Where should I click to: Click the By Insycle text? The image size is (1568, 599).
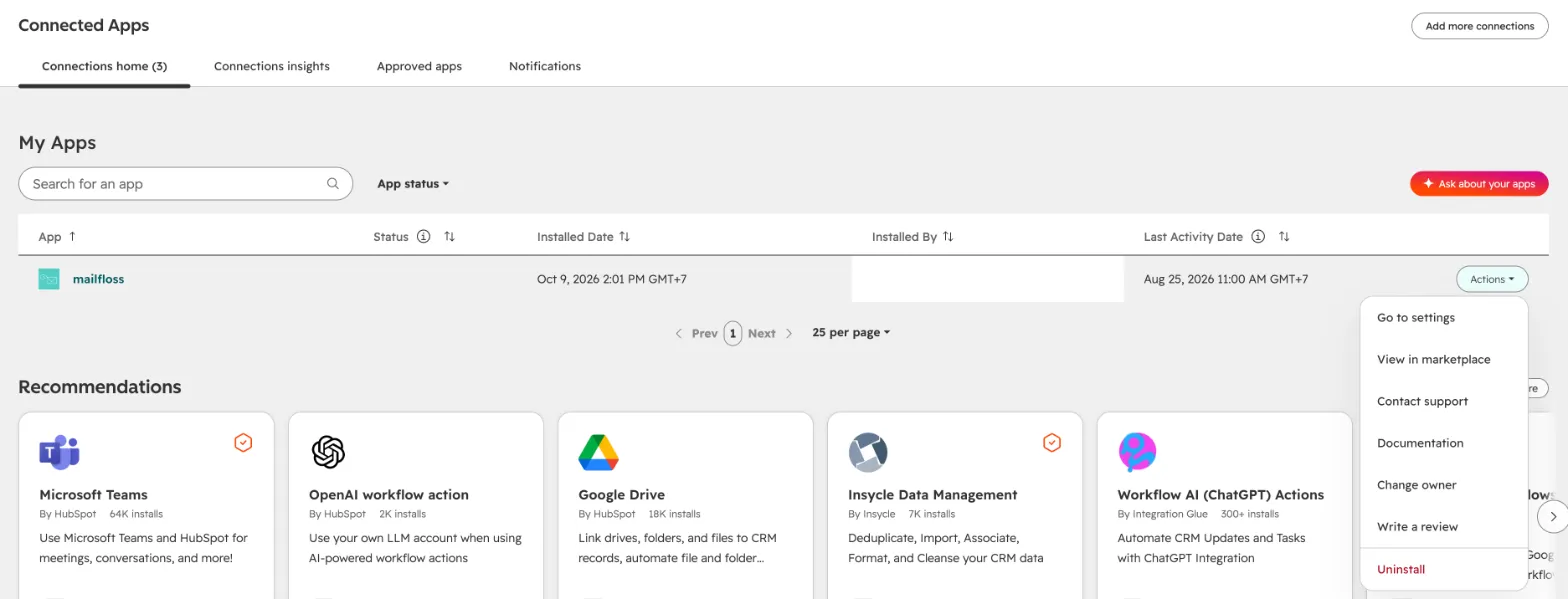pos(872,514)
